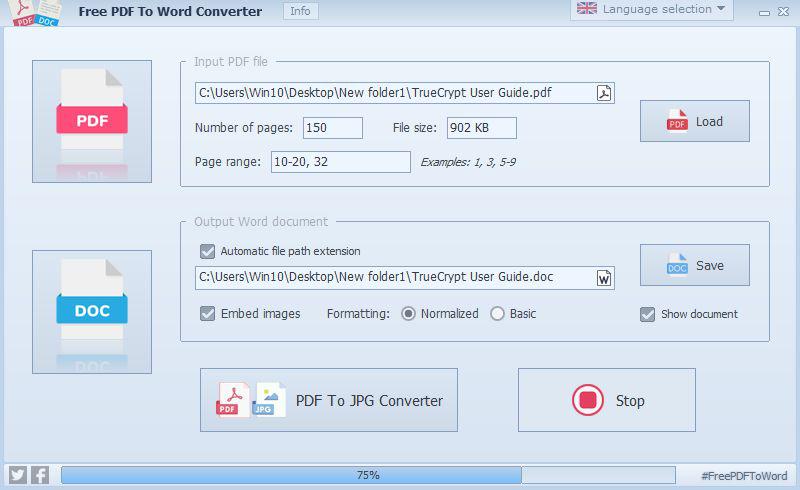Click the Save DOC button

[695, 265]
